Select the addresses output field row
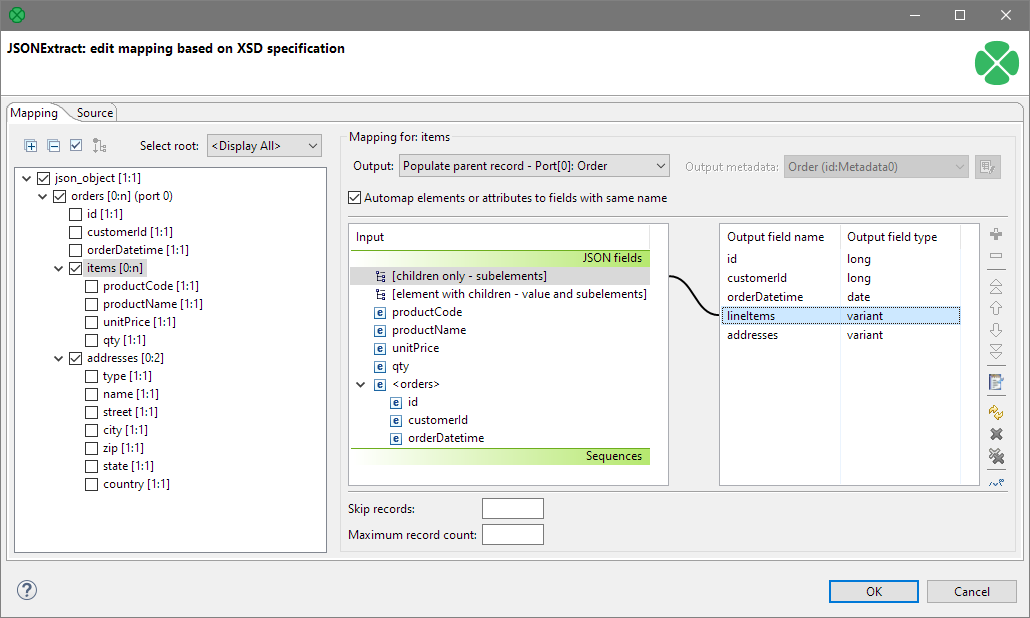The width and height of the screenshot is (1030, 618). coord(840,335)
